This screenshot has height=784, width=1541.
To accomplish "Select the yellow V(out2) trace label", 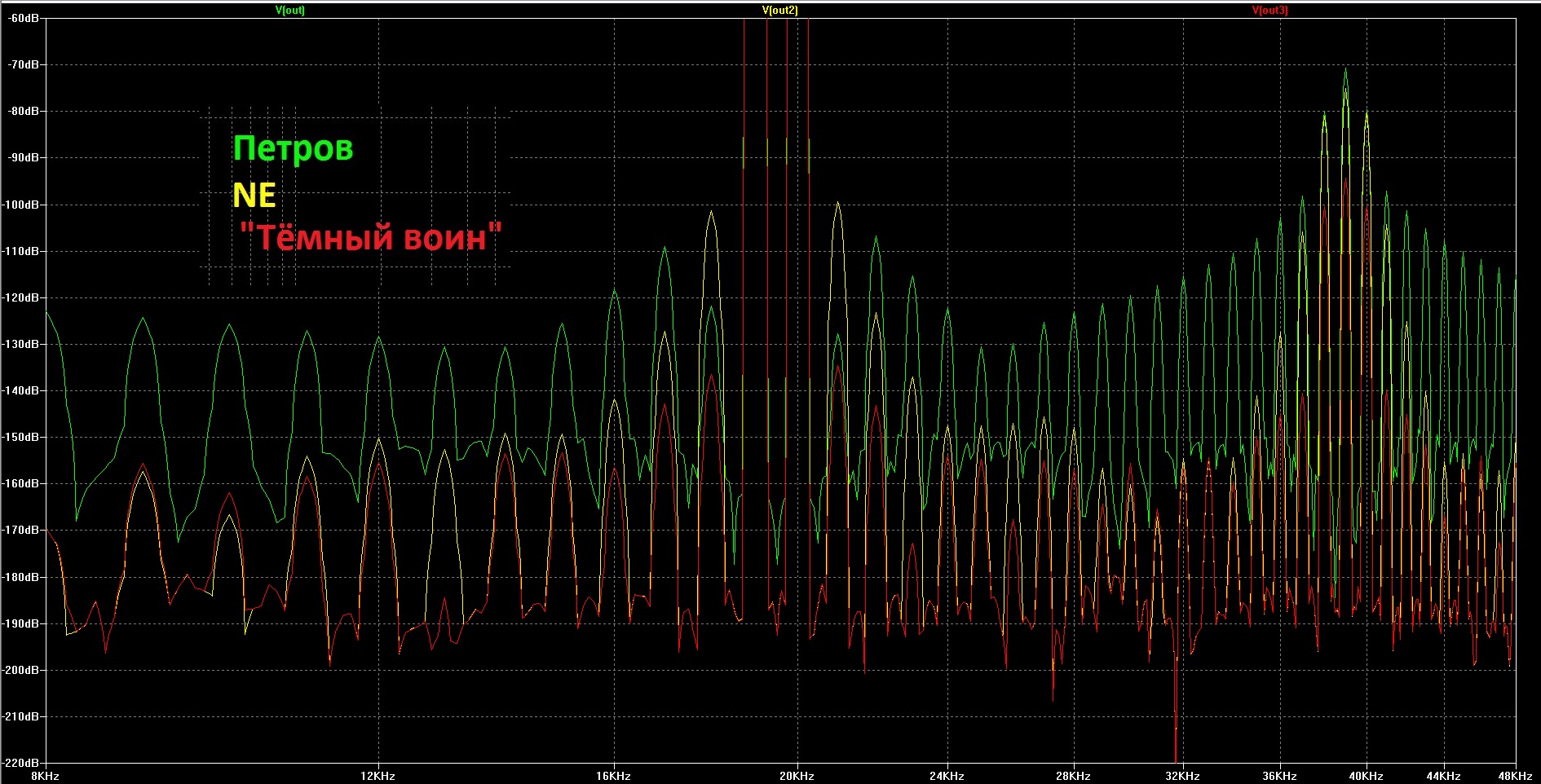I will (780, 11).
